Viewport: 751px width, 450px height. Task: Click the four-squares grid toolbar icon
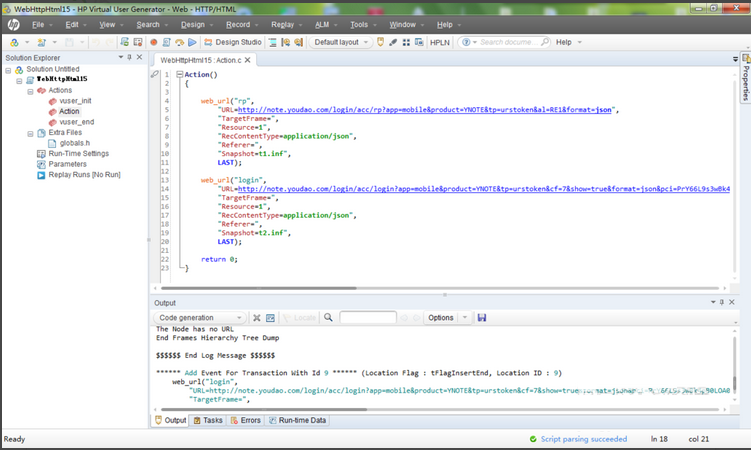point(406,42)
